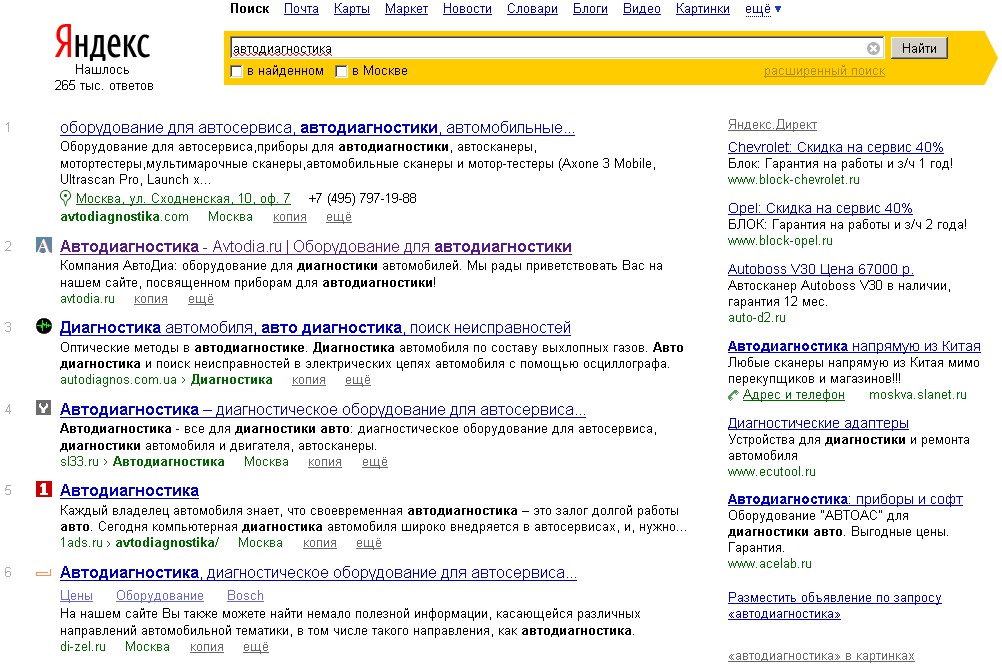Click 'Диагностика' breadcrumb under autodiagnos.com.ua
The height and width of the screenshot is (665, 1002).
231,380
